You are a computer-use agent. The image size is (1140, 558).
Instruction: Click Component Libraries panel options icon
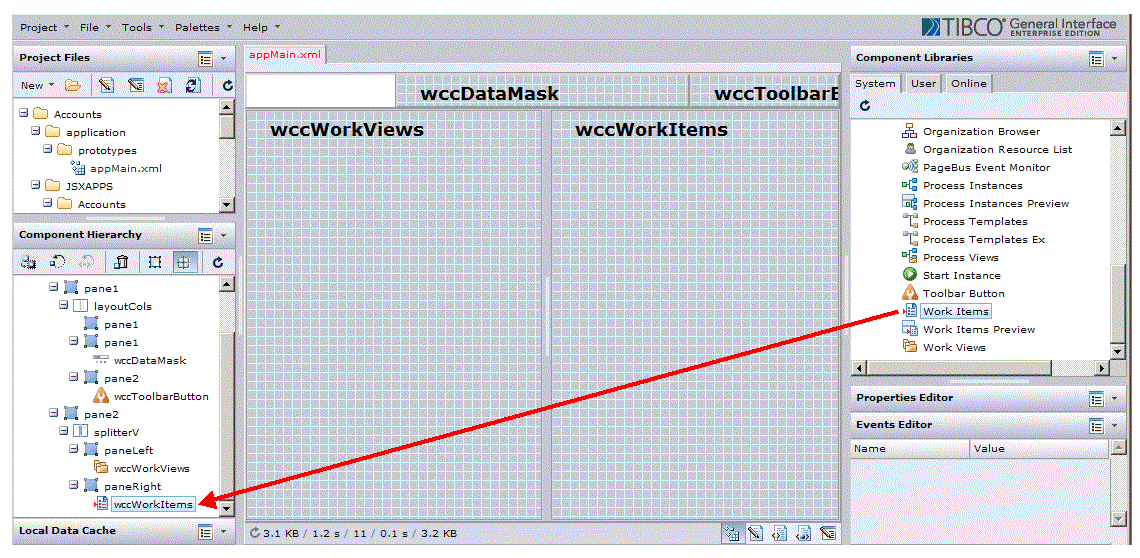point(1097,58)
